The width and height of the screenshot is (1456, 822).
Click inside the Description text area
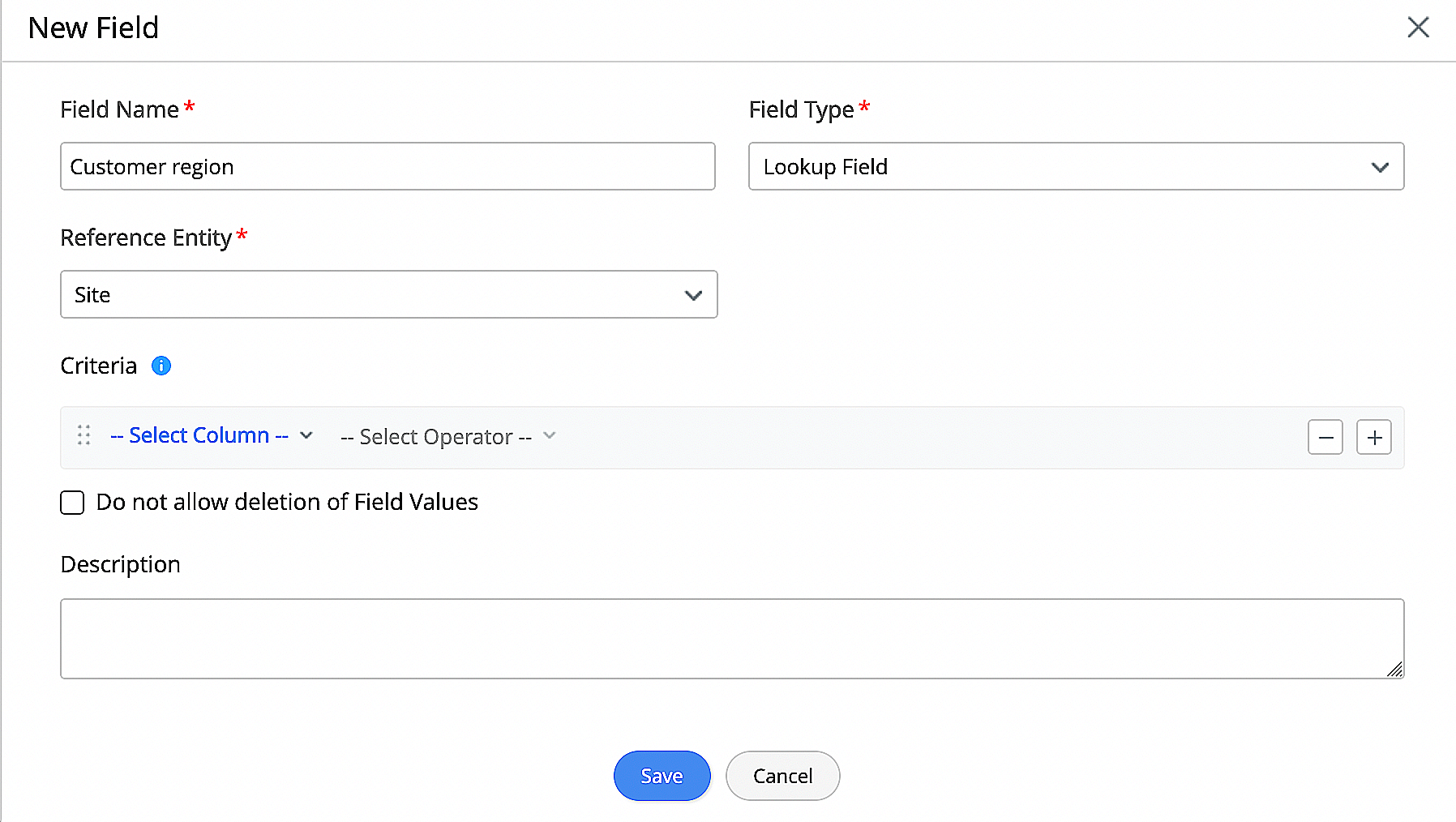pos(730,638)
